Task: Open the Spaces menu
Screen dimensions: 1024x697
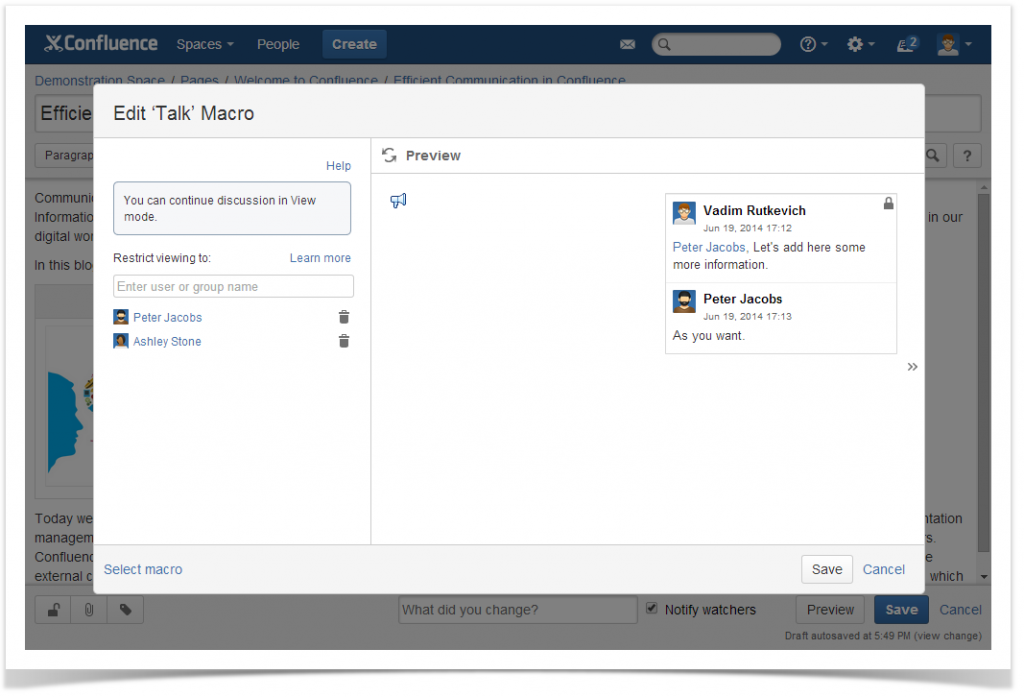Action: pos(201,44)
